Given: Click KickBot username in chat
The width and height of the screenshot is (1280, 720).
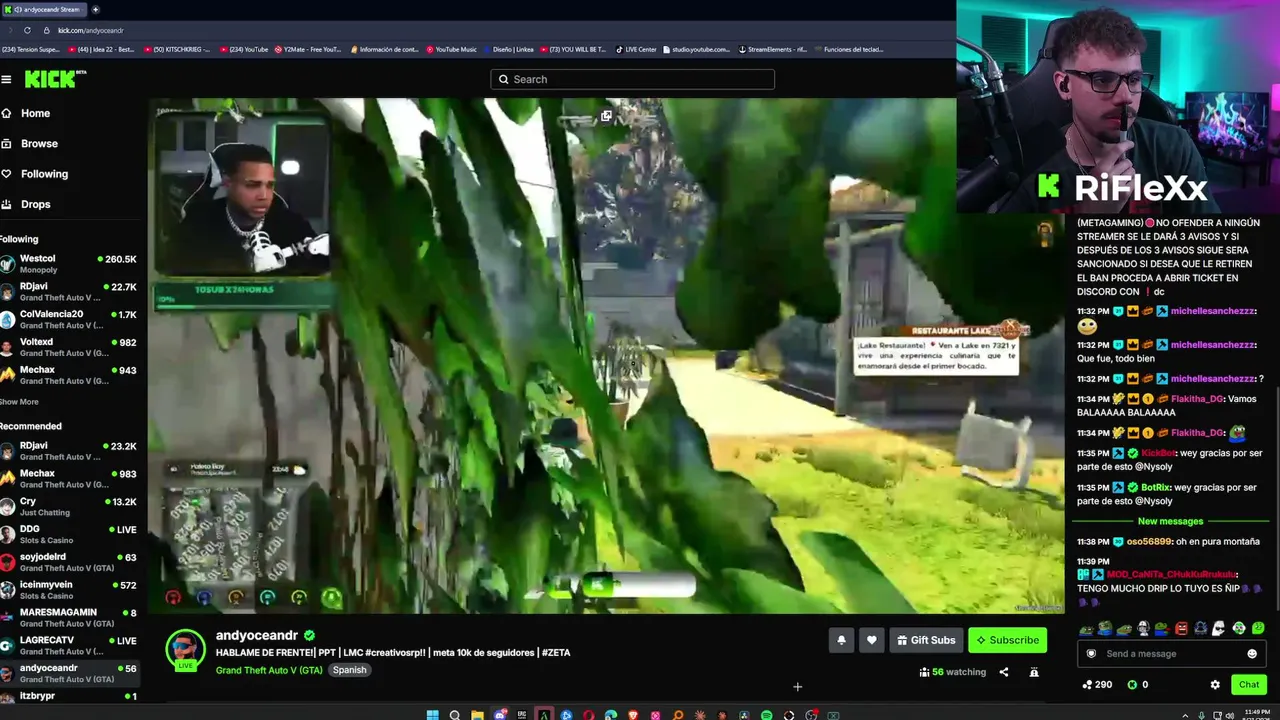Looking at the screenshot, I should coord(1159,453).
